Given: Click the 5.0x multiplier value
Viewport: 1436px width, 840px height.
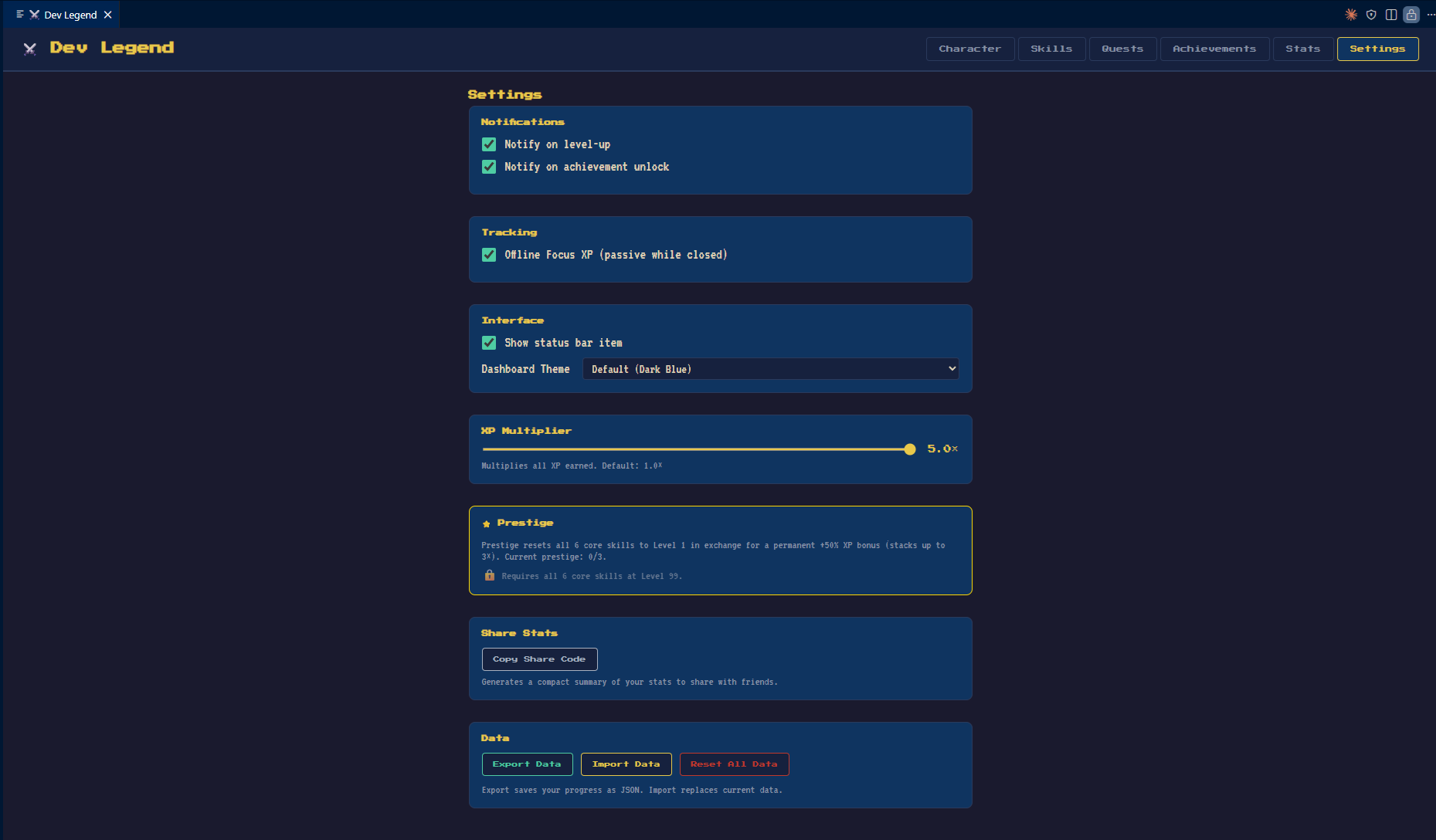Looking at the screenshot, I should 942,449.
